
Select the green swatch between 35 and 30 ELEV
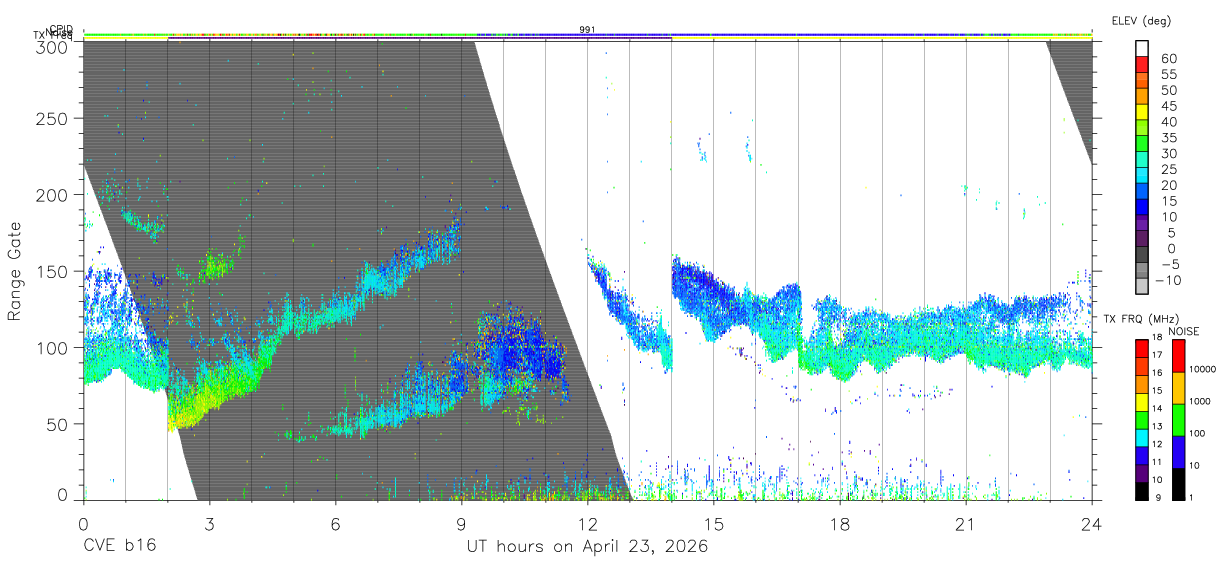click(x=1142, y=144)
